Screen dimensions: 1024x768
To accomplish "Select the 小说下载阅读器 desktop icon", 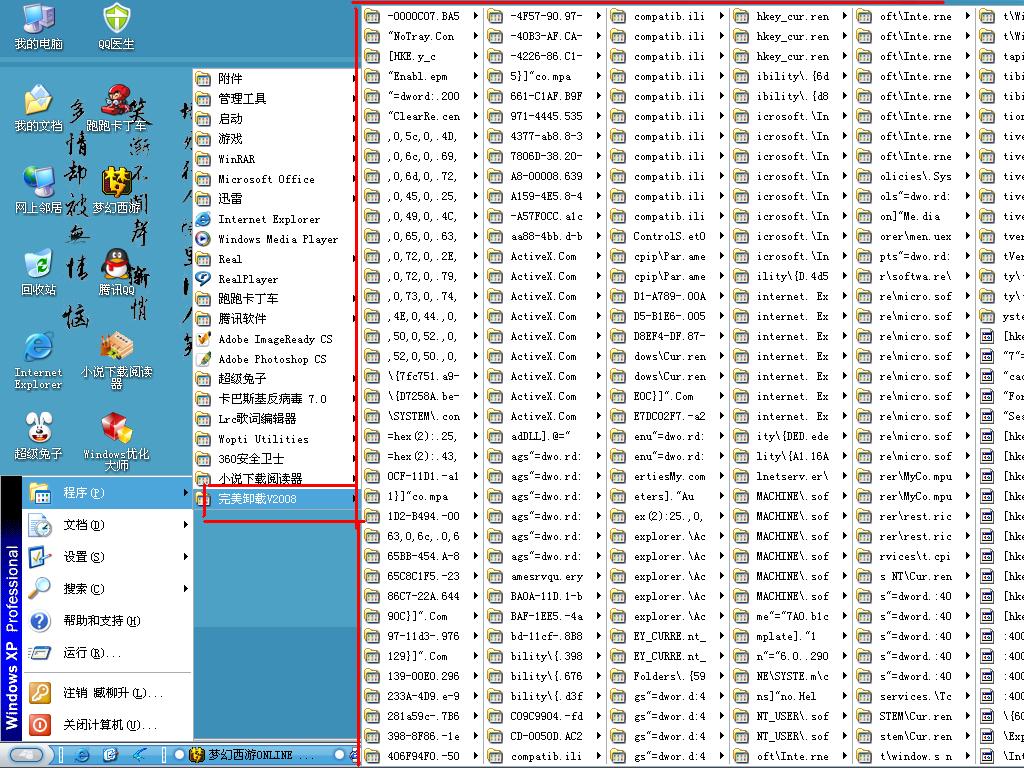I will (x=116, y=360).
